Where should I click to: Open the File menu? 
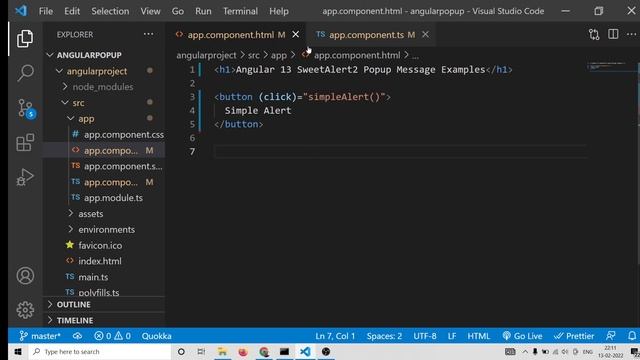[46, 11]
